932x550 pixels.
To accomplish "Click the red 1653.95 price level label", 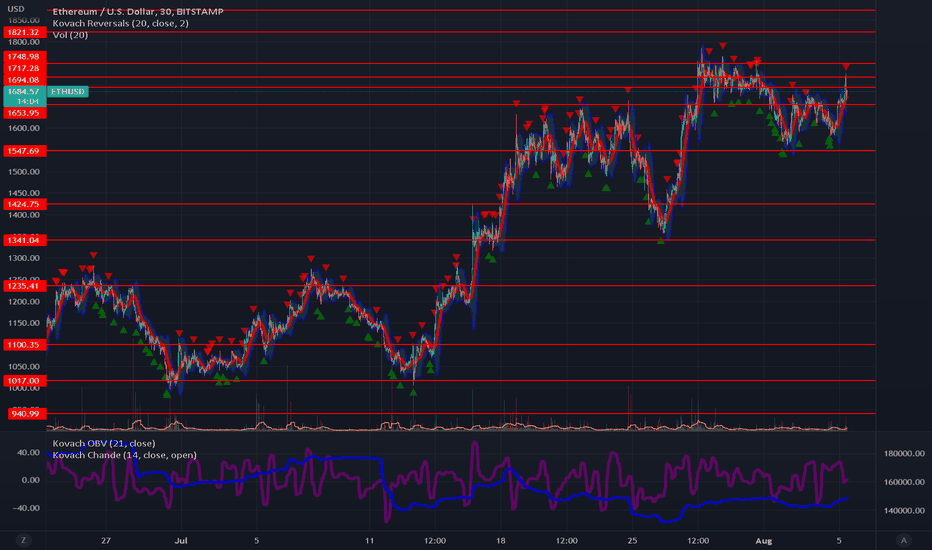I will [24, 113].
